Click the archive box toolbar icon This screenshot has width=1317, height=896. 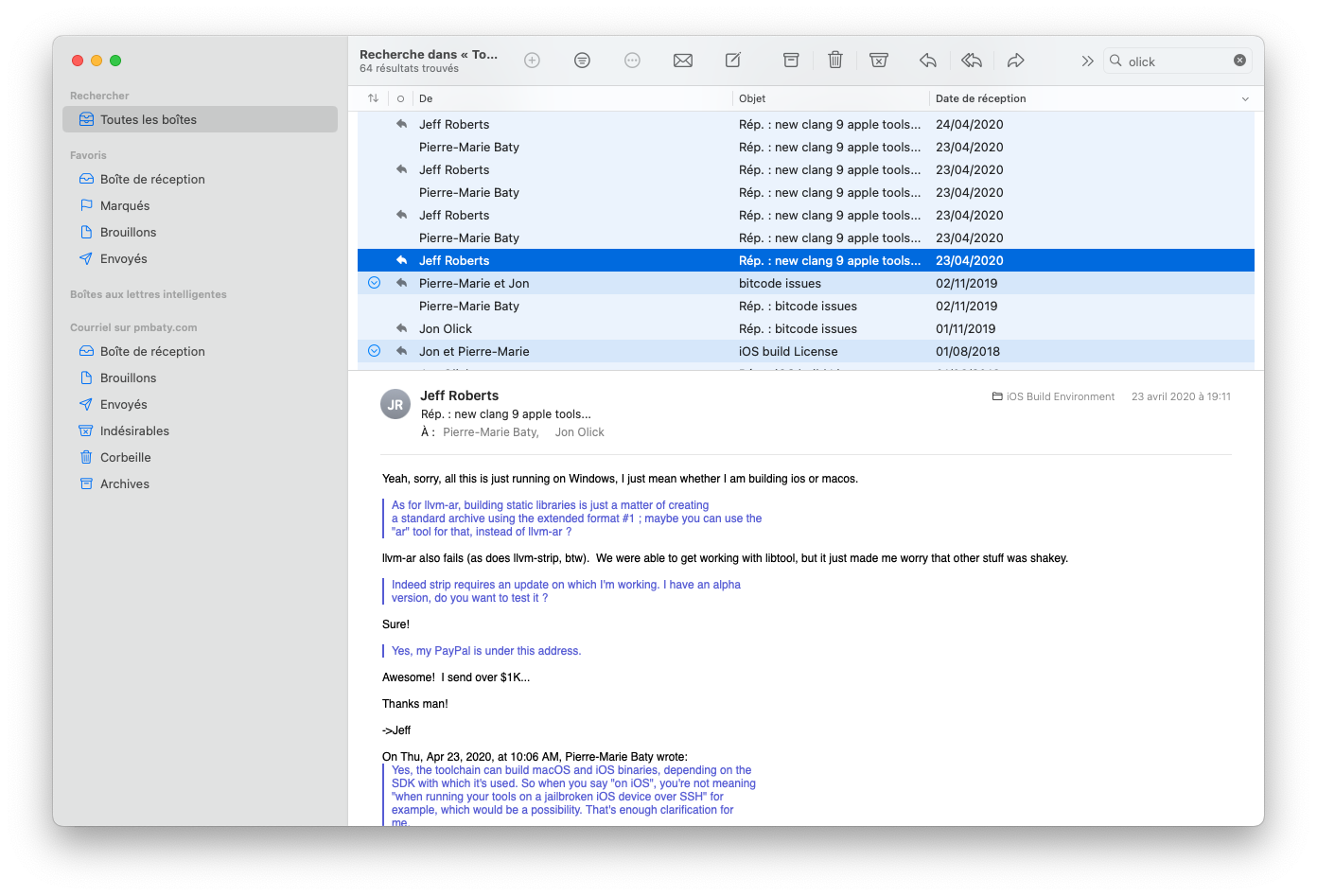click(x=791, y=61)
